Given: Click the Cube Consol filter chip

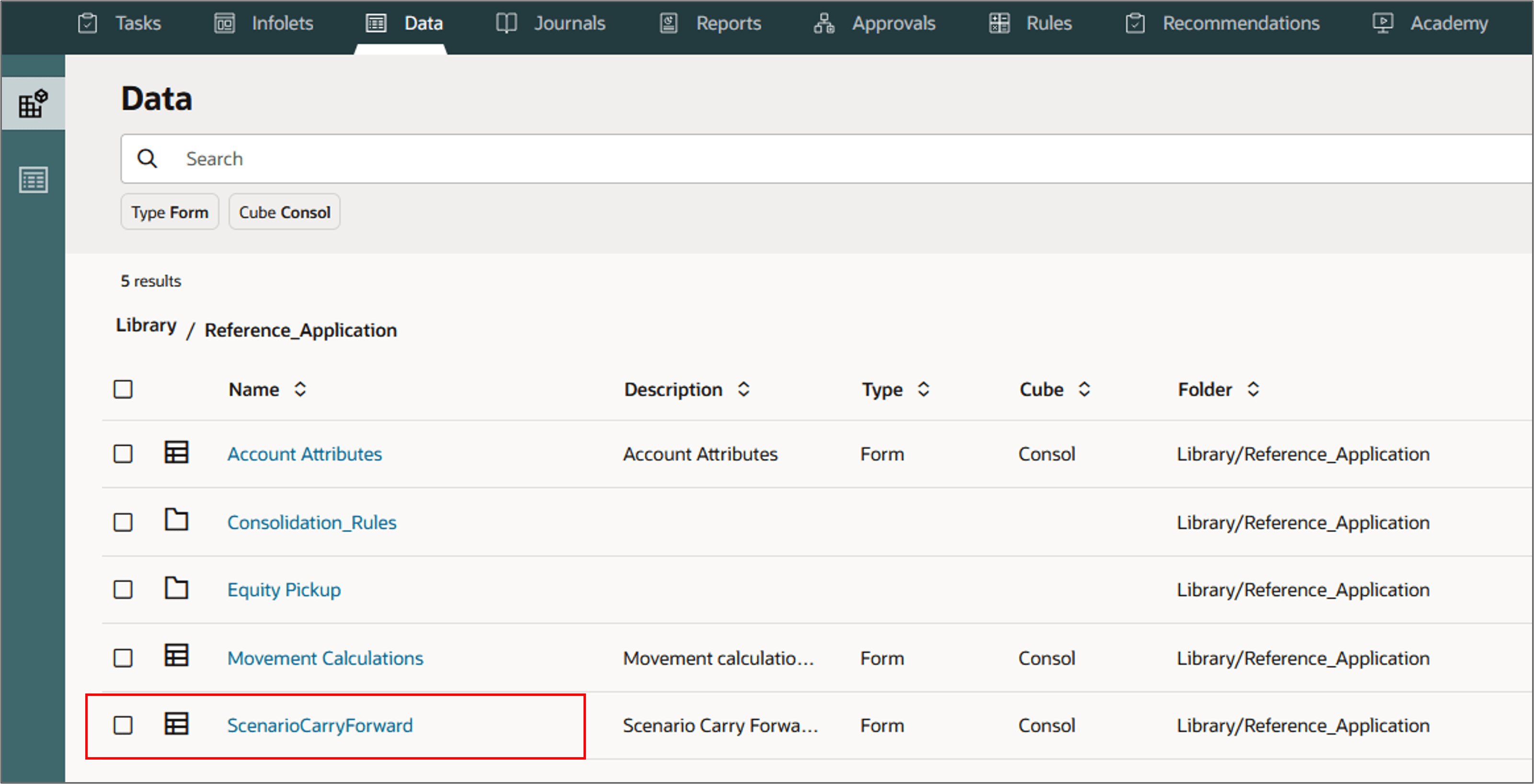Looking at the screenshot, I should (x=285, y=212).
